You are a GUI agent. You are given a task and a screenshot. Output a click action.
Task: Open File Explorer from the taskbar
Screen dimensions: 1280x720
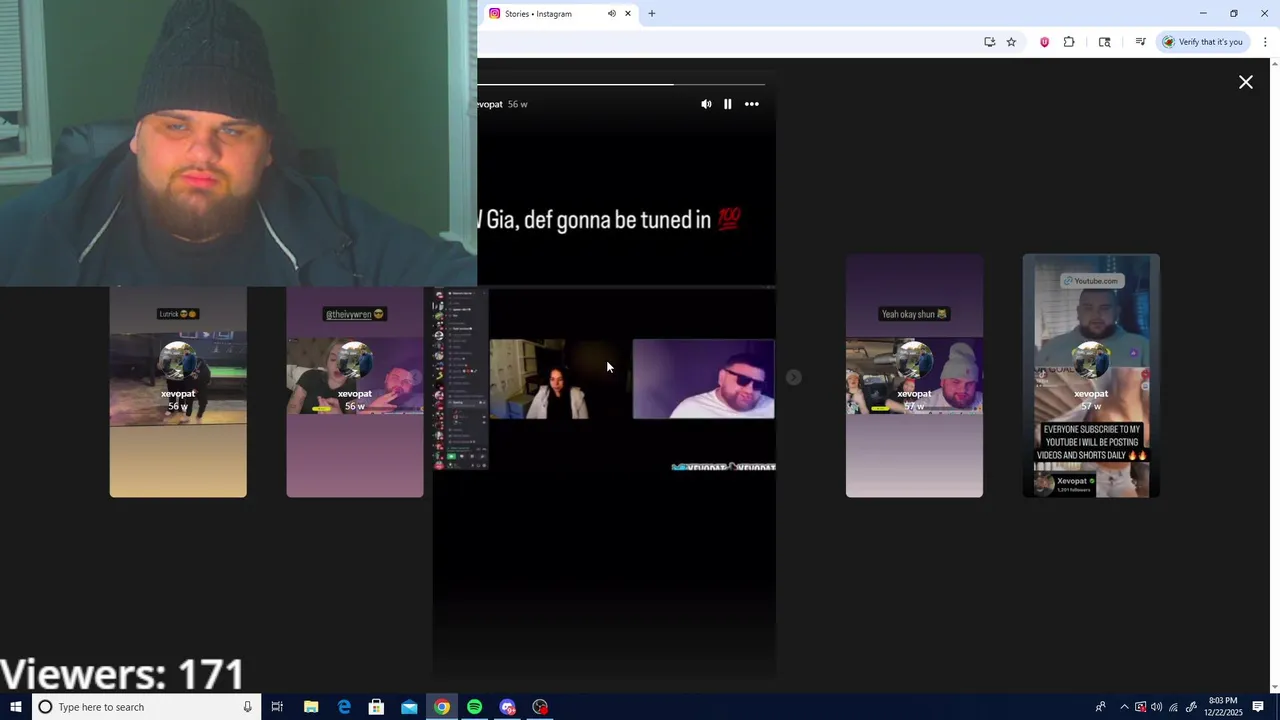pos(311,707)
